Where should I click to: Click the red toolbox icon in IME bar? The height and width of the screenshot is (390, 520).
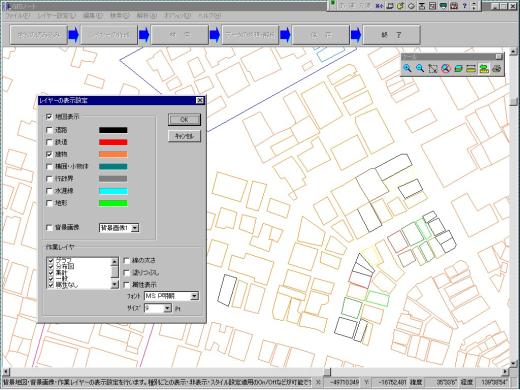454,6
